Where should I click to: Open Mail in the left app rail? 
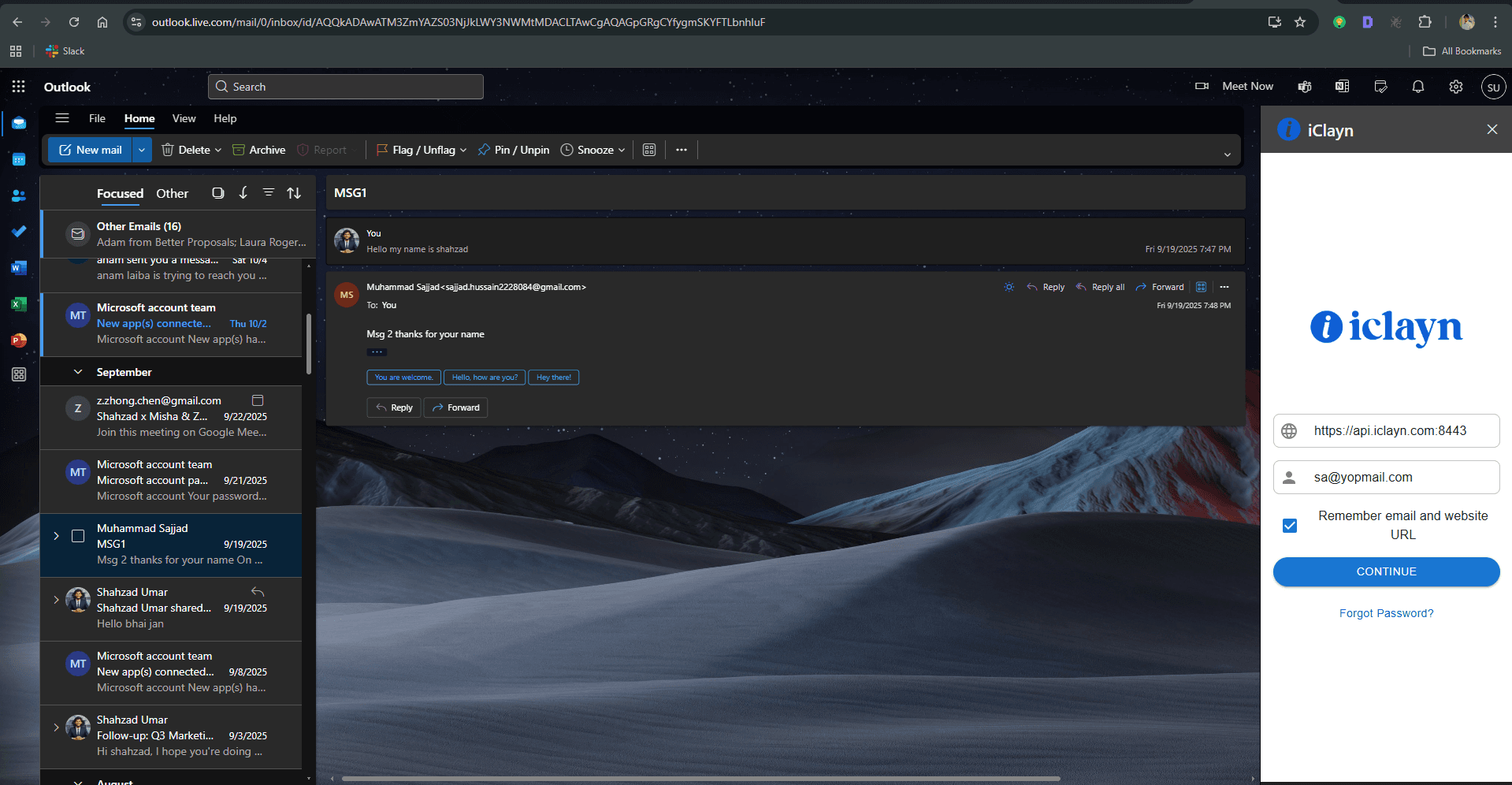[x=19, y=124]
